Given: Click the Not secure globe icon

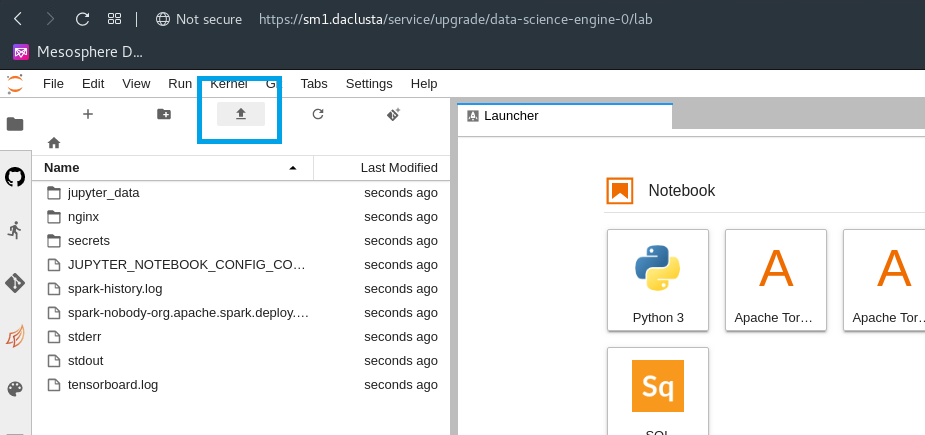Looking at the screenshot, I should click(x=163, y=19).
